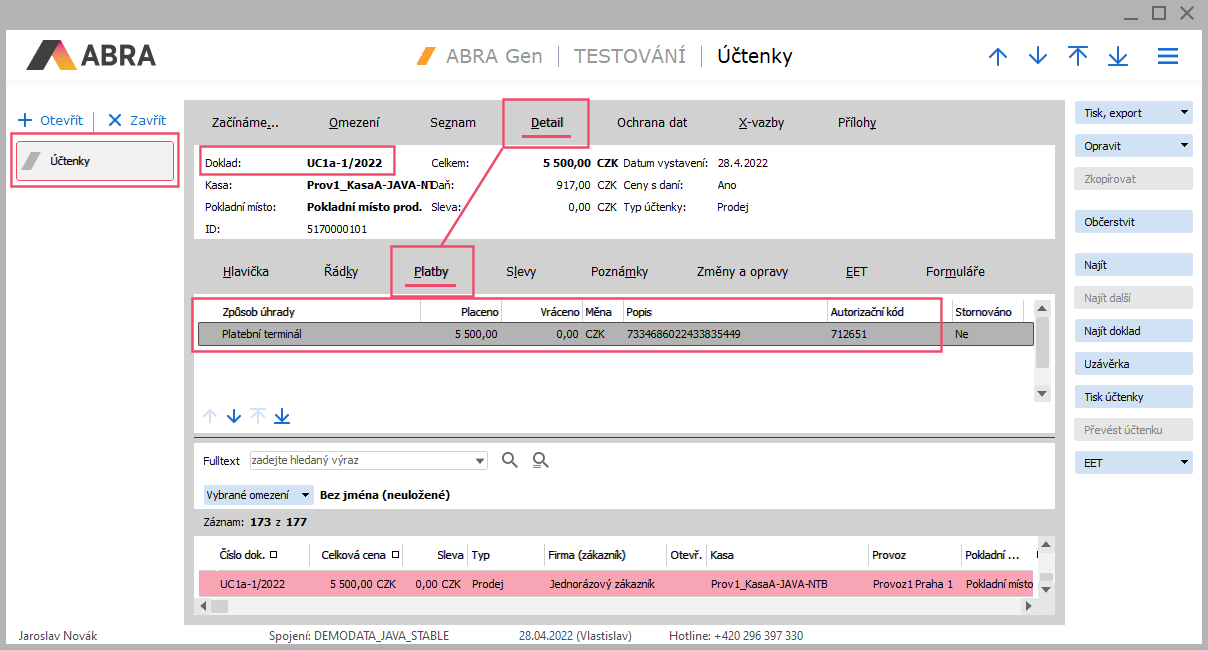Jump to last record with top-bar arrow
This screenshot has height=650, width=1208.
pos(1118,57)
